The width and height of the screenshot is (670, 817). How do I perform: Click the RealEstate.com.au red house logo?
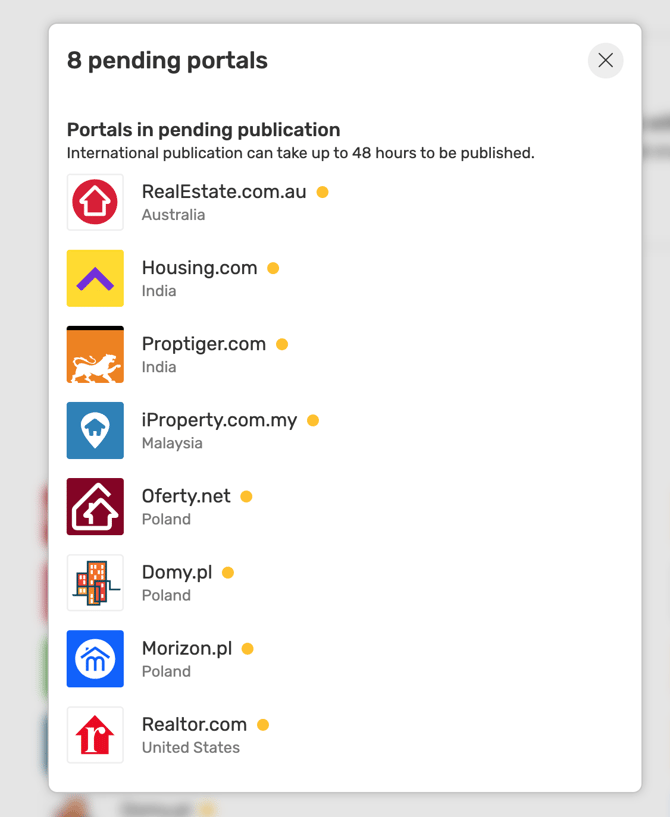click(95, 202)
